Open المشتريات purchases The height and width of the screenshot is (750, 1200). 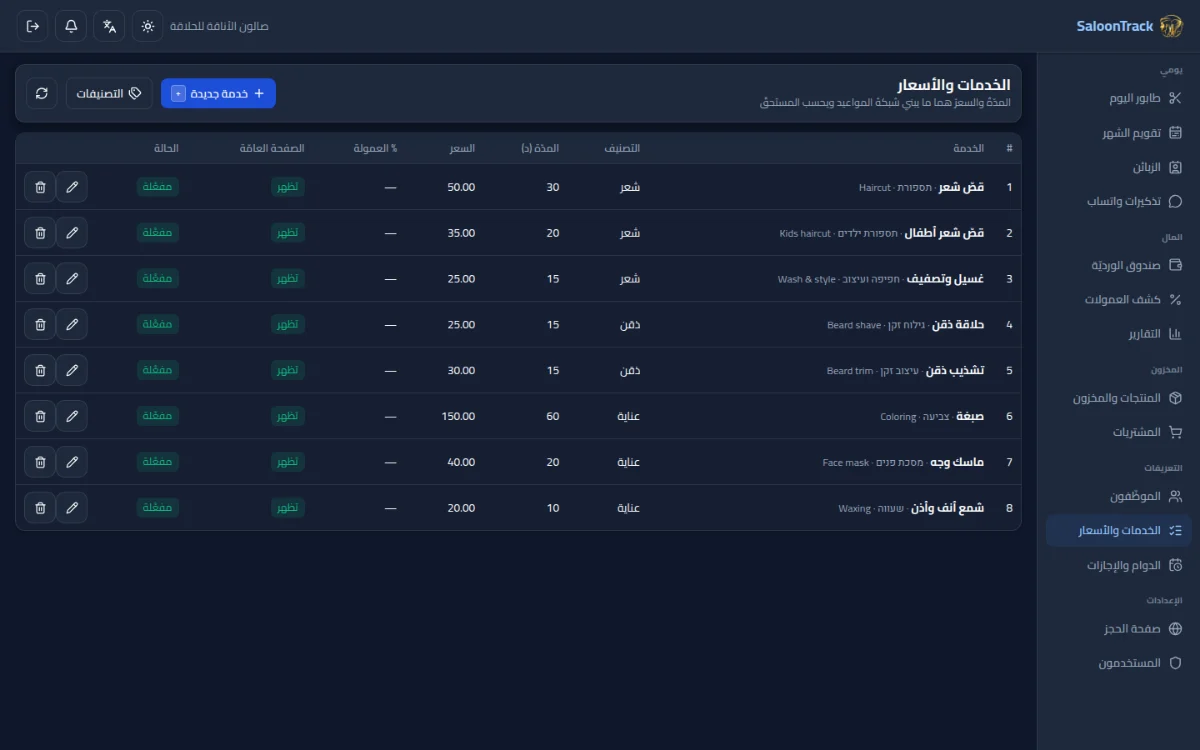tap(1119, 432)
